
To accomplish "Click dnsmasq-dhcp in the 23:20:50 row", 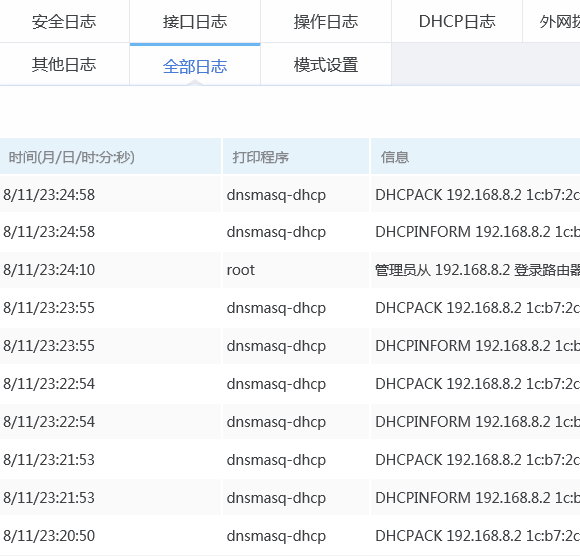I will (276, 535).
